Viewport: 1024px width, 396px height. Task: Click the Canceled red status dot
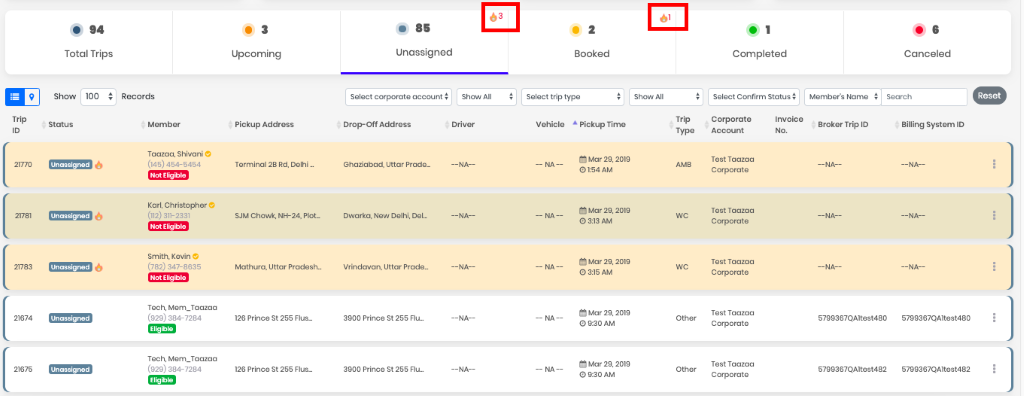[x=919, y=29]
